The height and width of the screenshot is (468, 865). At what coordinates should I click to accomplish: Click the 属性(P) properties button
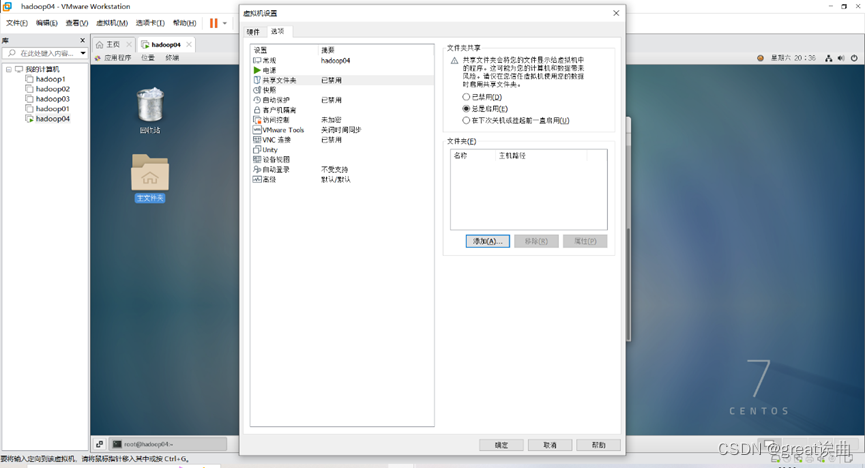click(585, 241)
